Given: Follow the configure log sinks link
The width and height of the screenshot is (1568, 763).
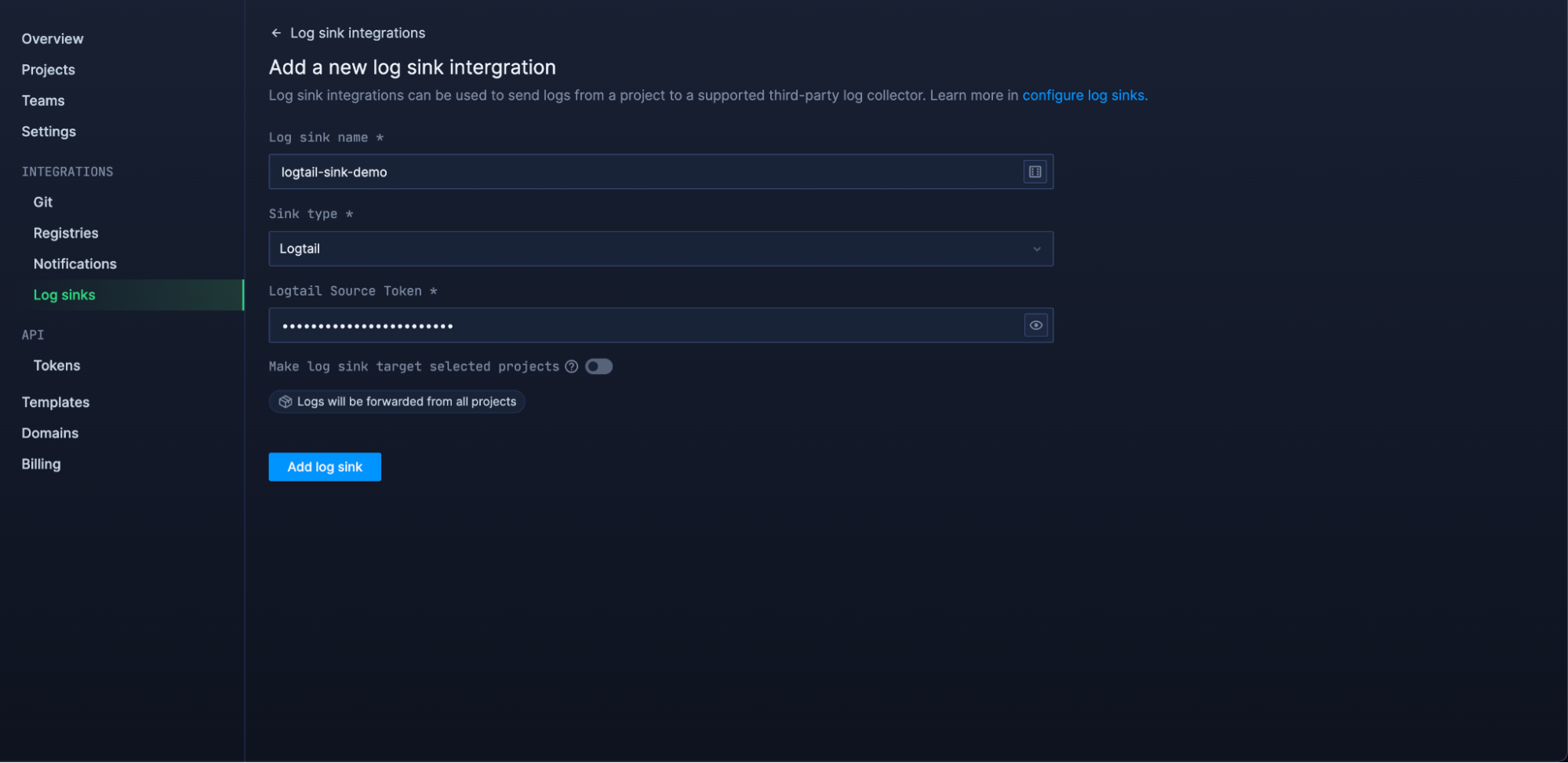Looking at the screenshot, I should coord(1085,95).
